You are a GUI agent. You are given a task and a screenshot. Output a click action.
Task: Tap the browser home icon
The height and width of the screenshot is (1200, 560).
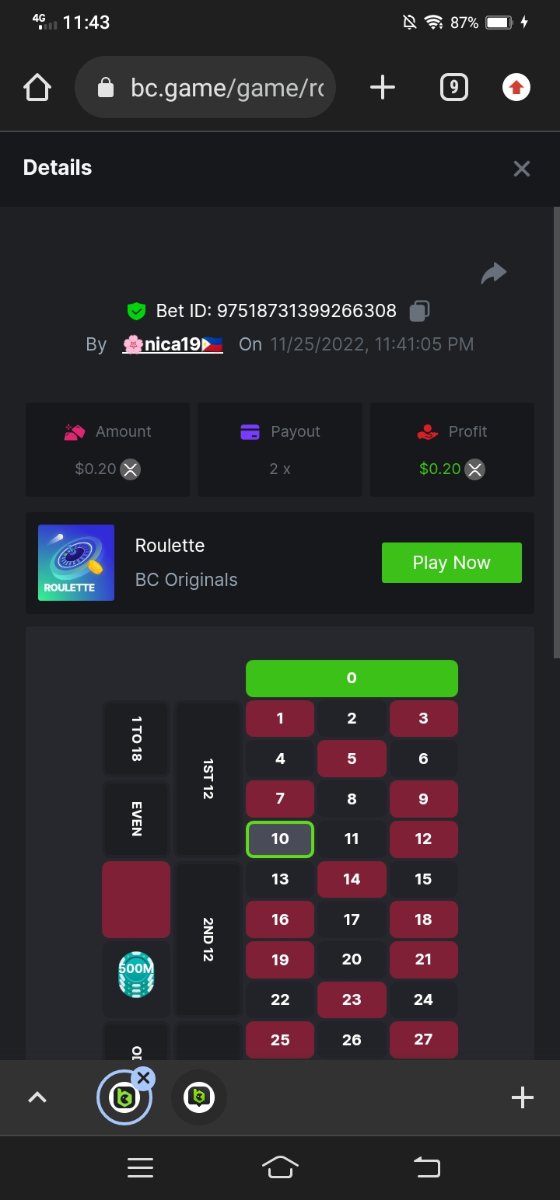(x=37, y=88)
